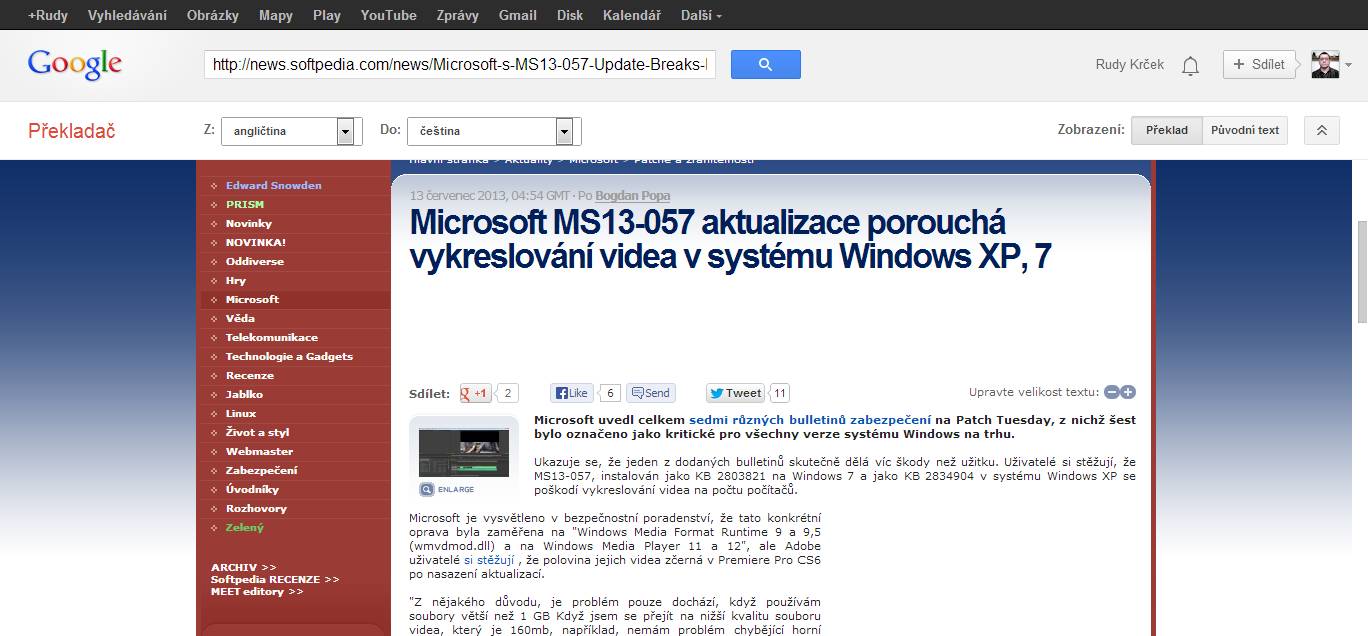The width and height of the screenshot is (1368, 636).
Task: Collapse the translator bar with the double-chevron
Action: (x=1321, y=130)
